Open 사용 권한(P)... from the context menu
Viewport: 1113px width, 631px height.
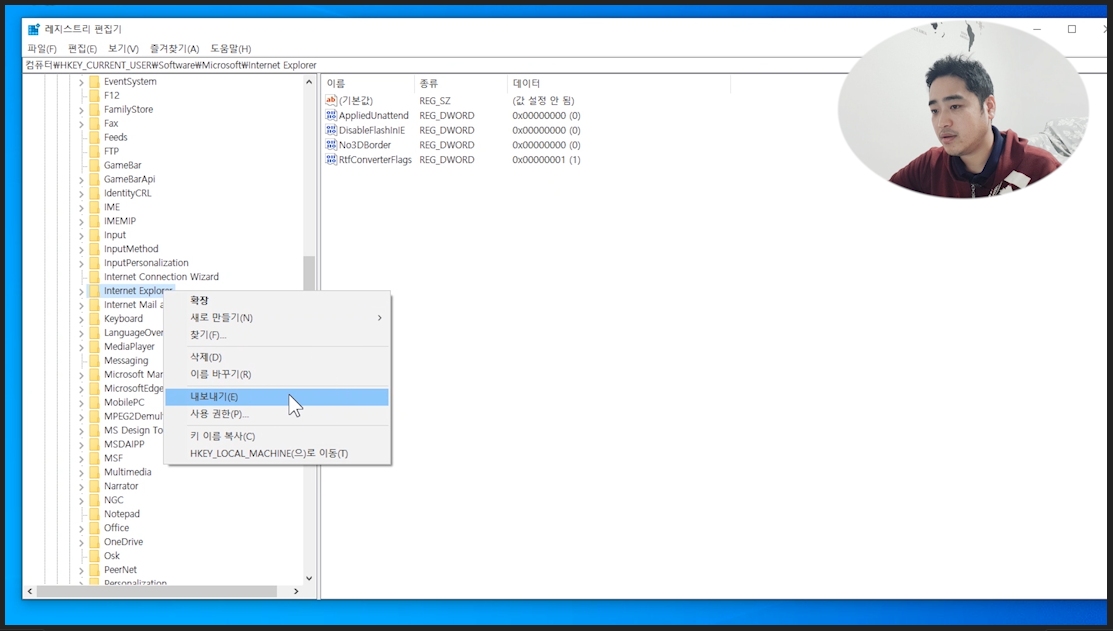[x=277, y=414]
